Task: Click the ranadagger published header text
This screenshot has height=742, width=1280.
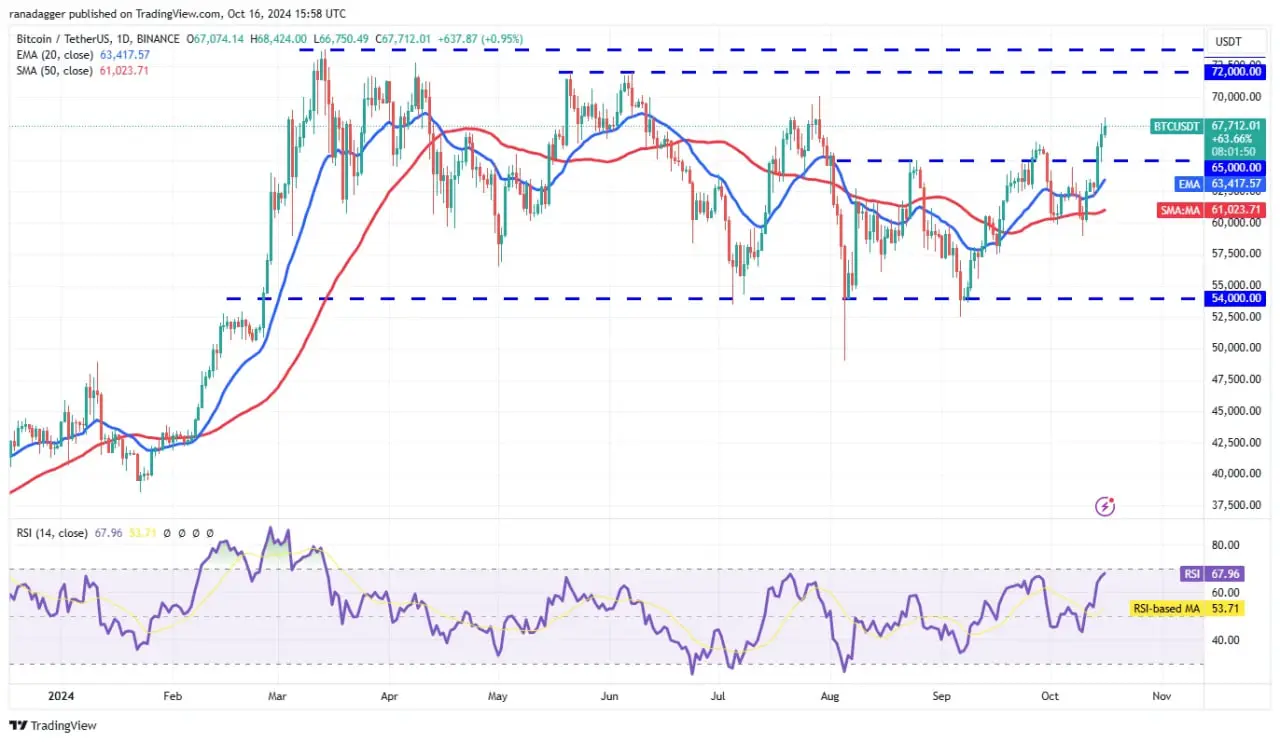Action: (178, 13)
